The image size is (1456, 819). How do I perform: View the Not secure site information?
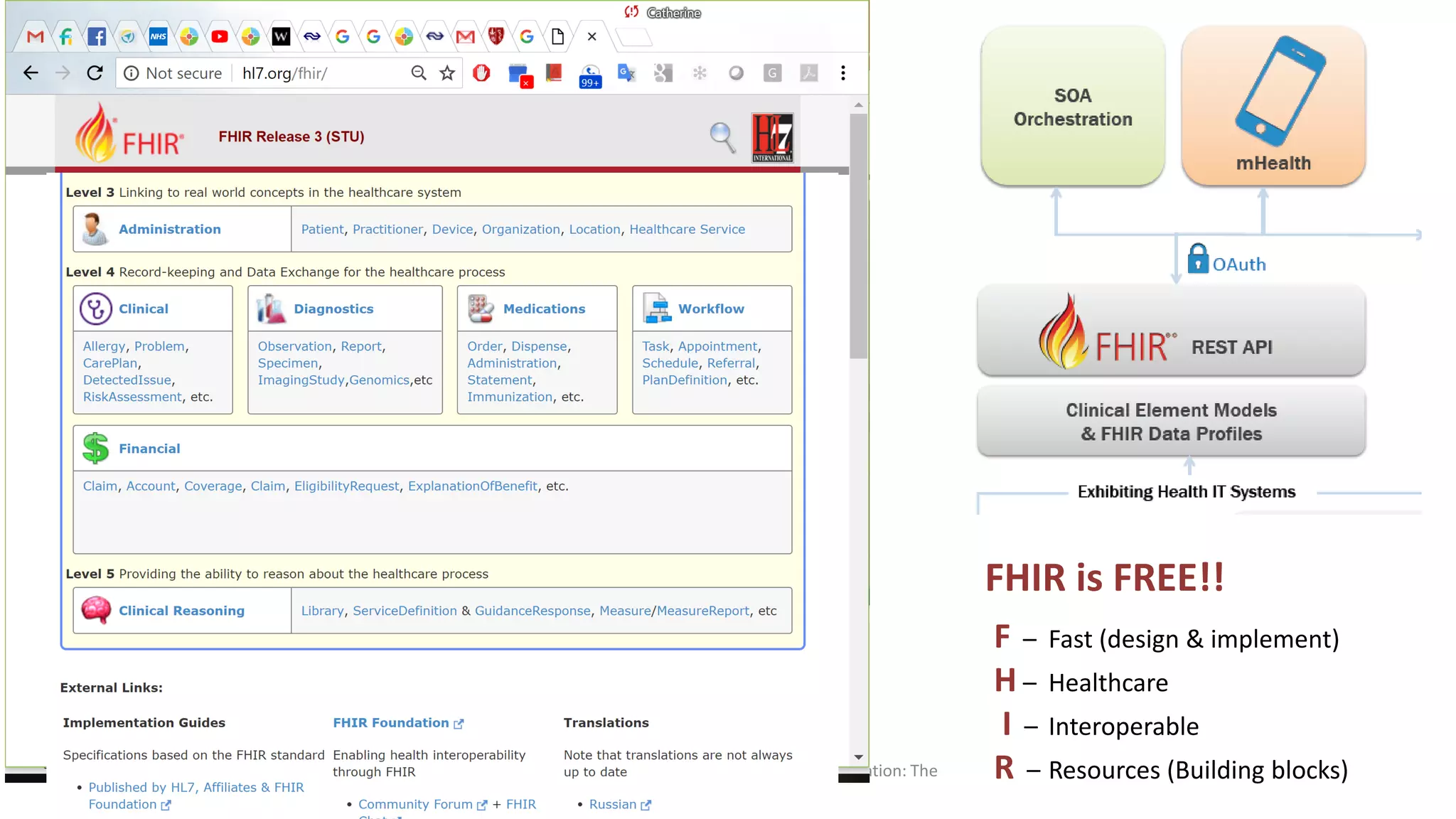pos(173,73)
